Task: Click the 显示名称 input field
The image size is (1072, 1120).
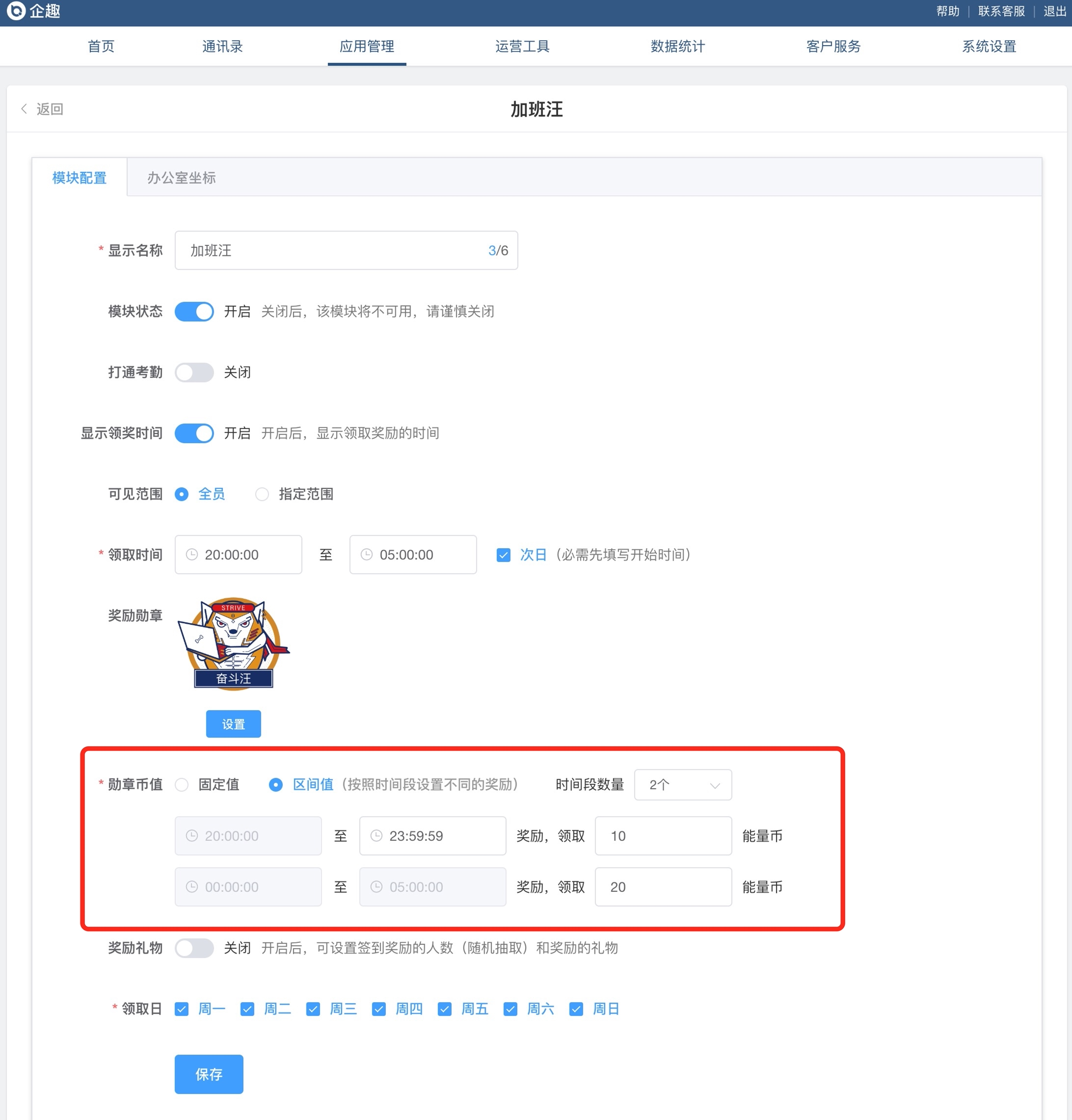Action: 346,250
